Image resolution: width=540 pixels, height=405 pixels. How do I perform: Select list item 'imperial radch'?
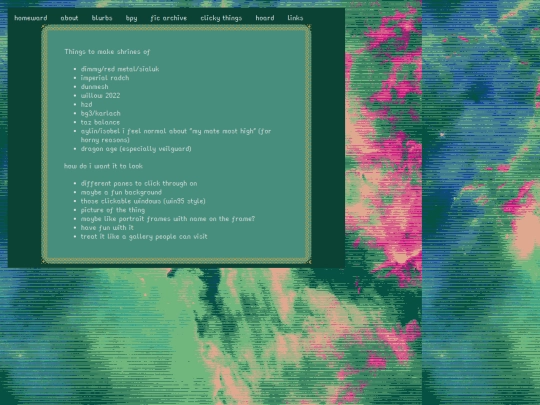tap(105, 78)
